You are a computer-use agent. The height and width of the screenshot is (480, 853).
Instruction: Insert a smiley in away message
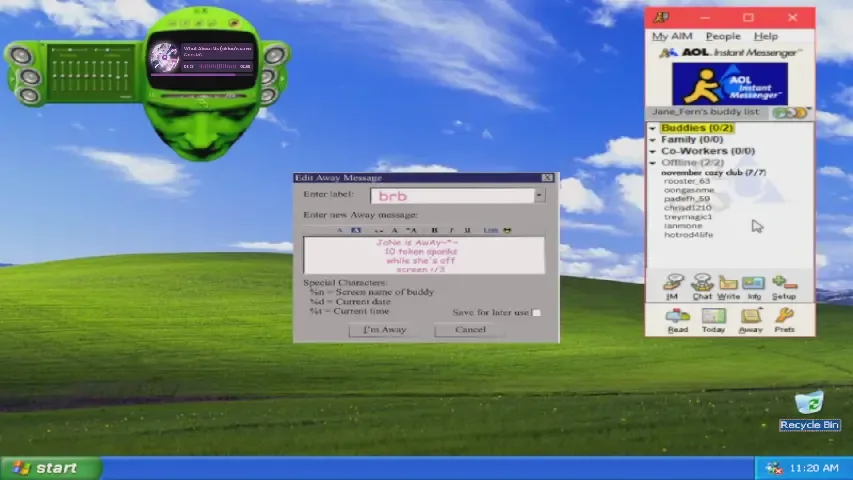click(x=508, y=230)
